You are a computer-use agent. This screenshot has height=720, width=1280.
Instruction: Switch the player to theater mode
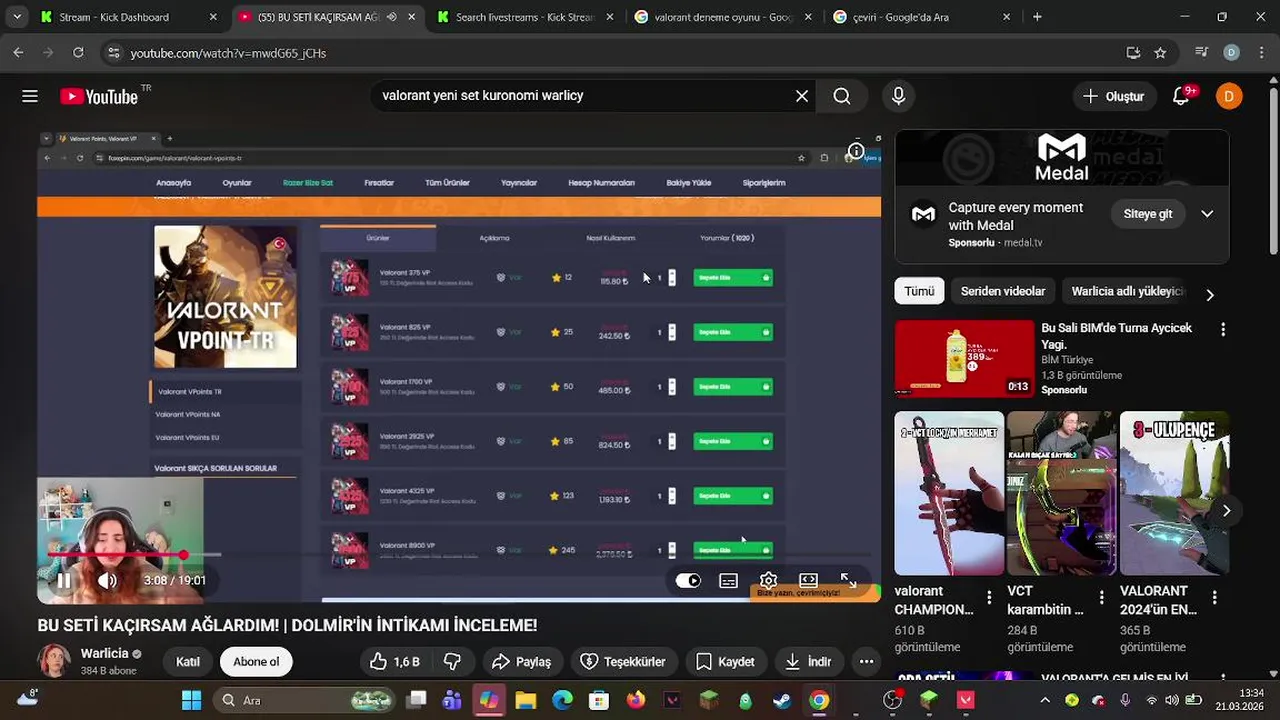(808, 580)
